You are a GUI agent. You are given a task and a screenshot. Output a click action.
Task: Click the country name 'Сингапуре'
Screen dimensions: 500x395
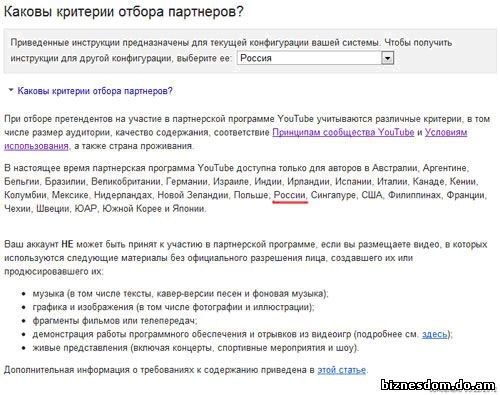tap(333, 195)
